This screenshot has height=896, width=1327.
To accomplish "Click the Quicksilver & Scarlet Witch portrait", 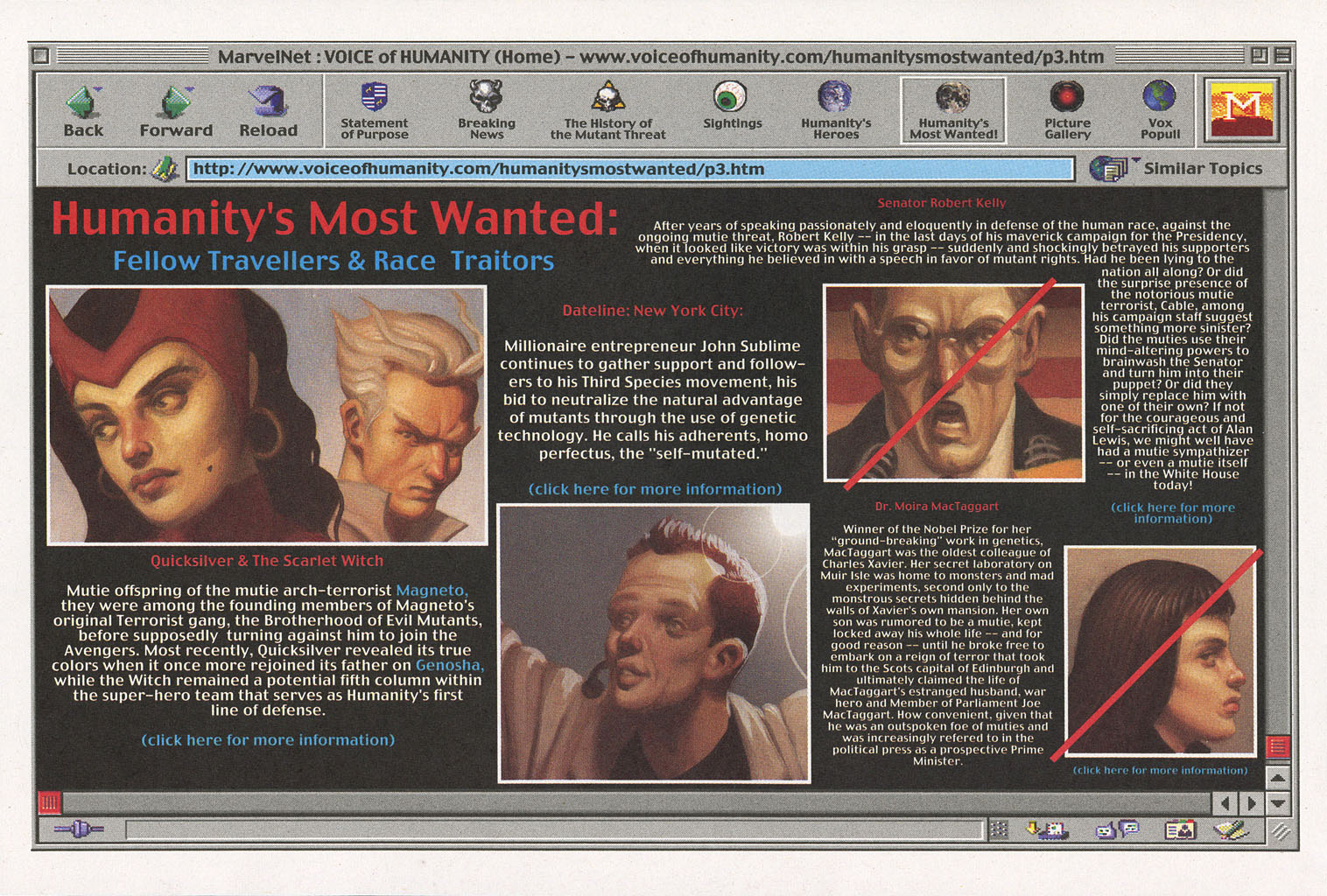I will [x=267, y=416].
